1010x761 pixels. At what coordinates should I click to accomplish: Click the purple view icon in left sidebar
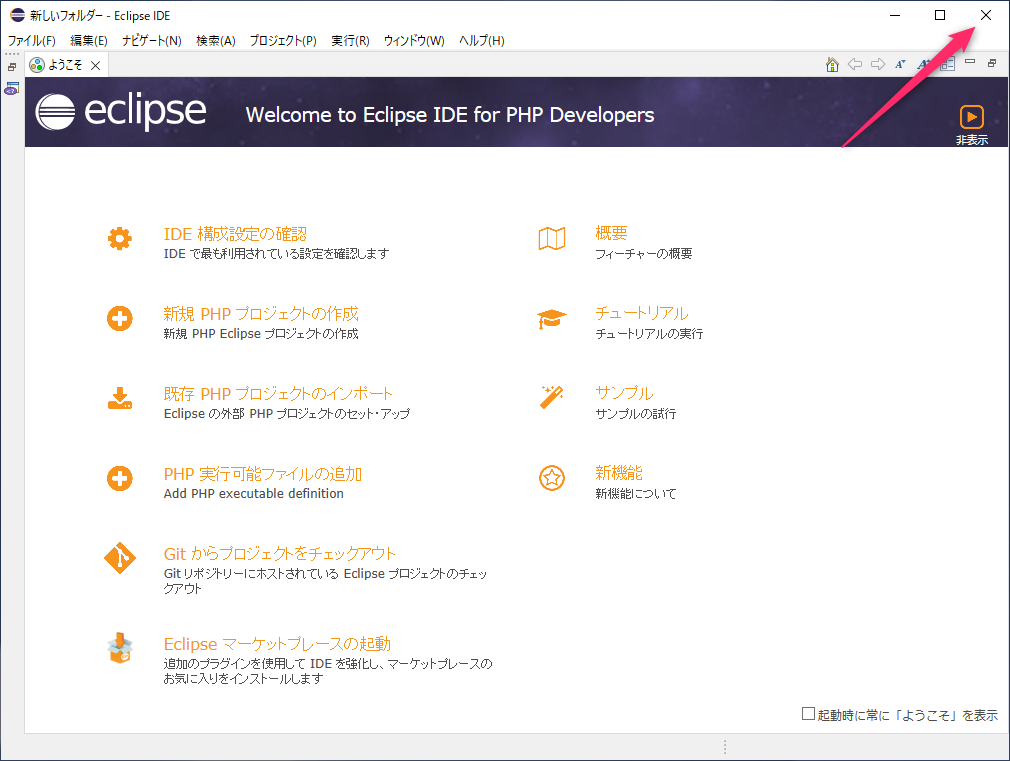pos(12,89)
